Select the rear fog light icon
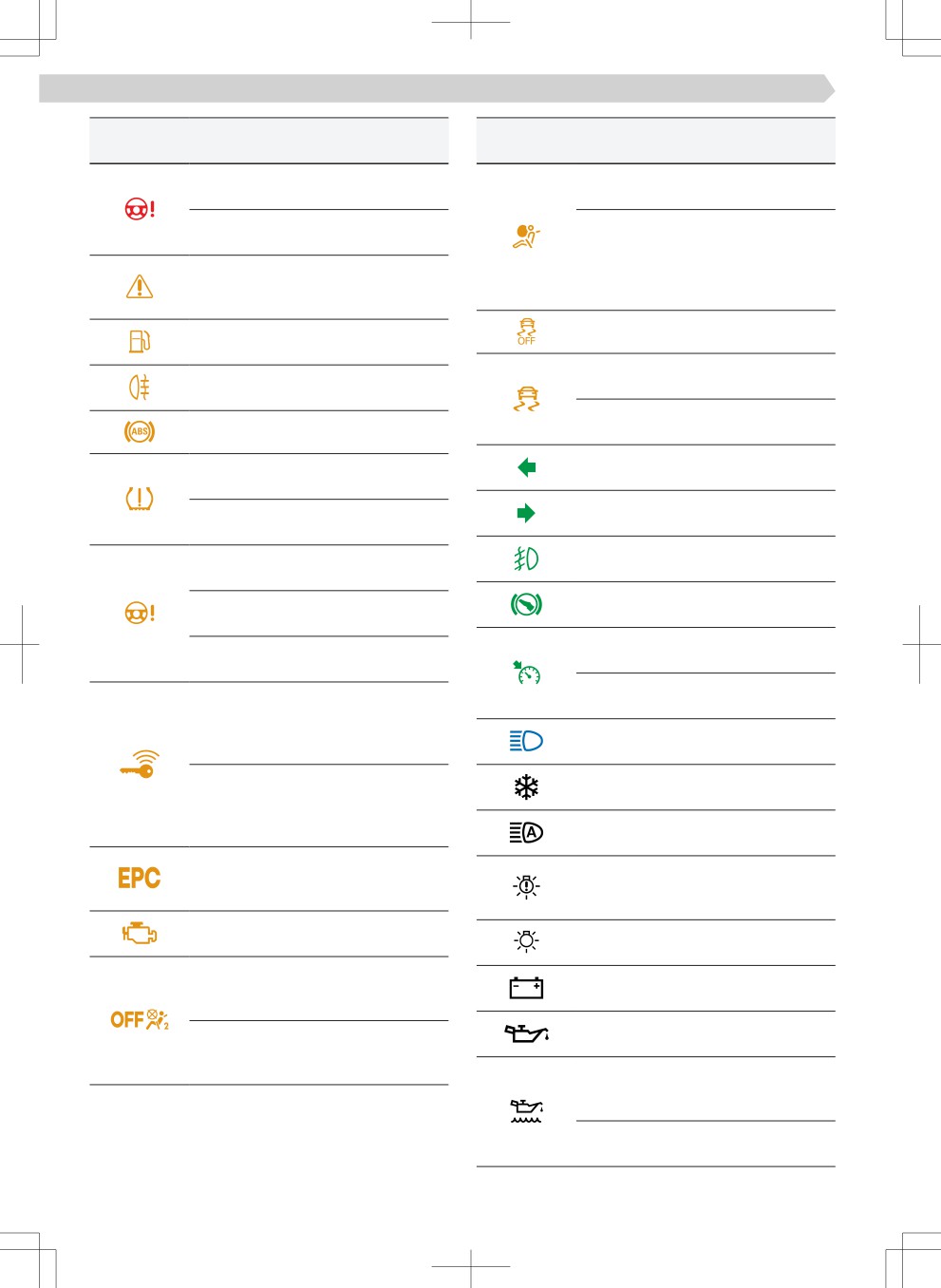941x1288 pixels. (140, 387)
